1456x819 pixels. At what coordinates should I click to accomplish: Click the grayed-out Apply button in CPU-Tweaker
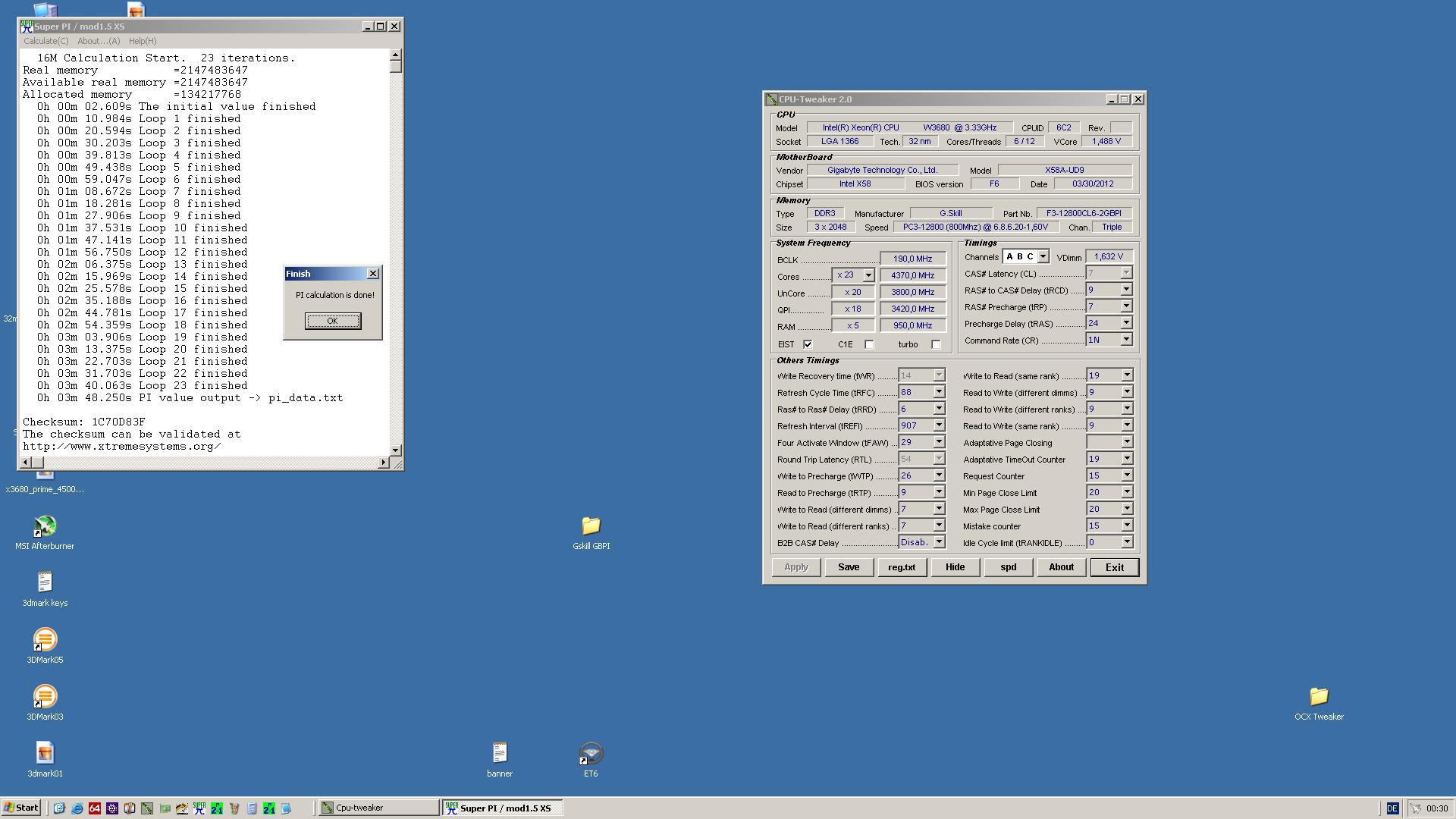coord(796,567)
